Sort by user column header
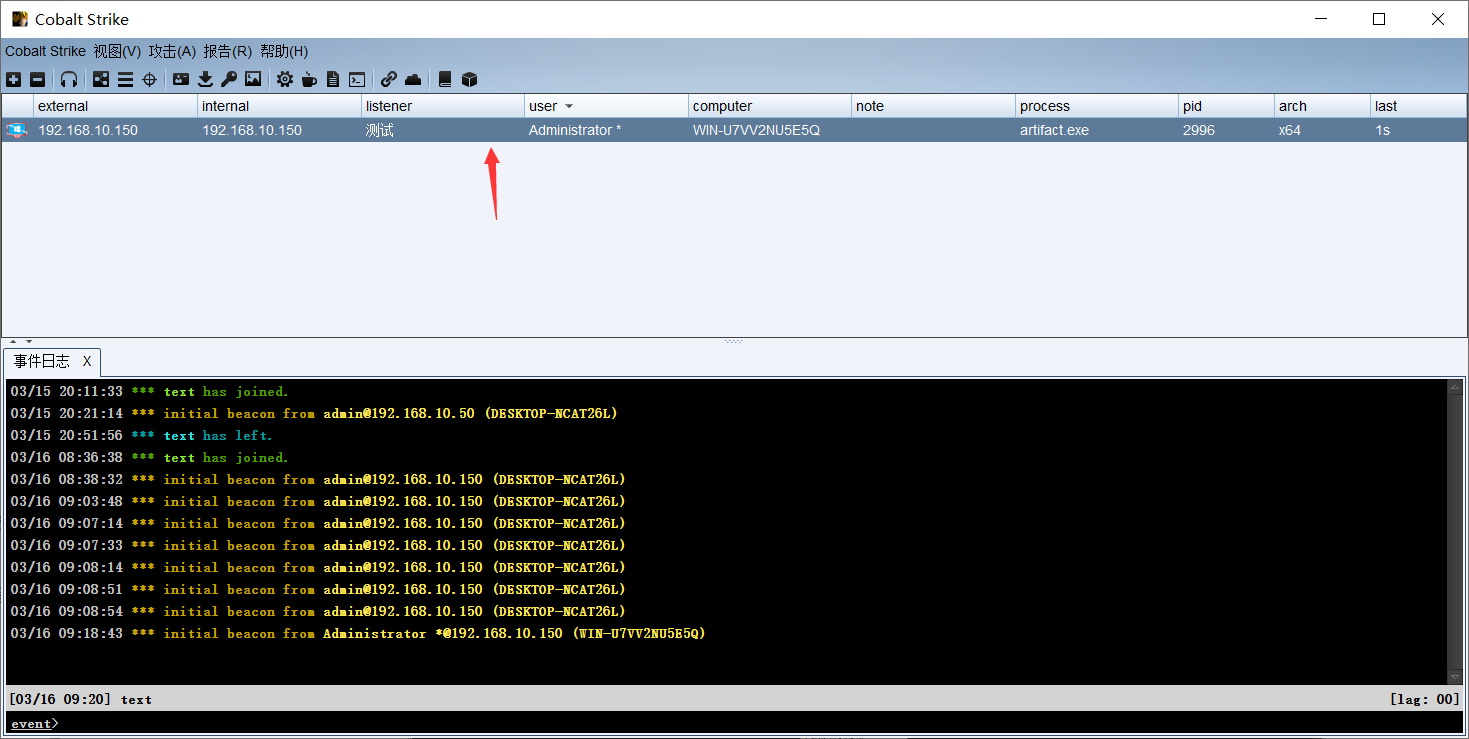 (606, 106)
